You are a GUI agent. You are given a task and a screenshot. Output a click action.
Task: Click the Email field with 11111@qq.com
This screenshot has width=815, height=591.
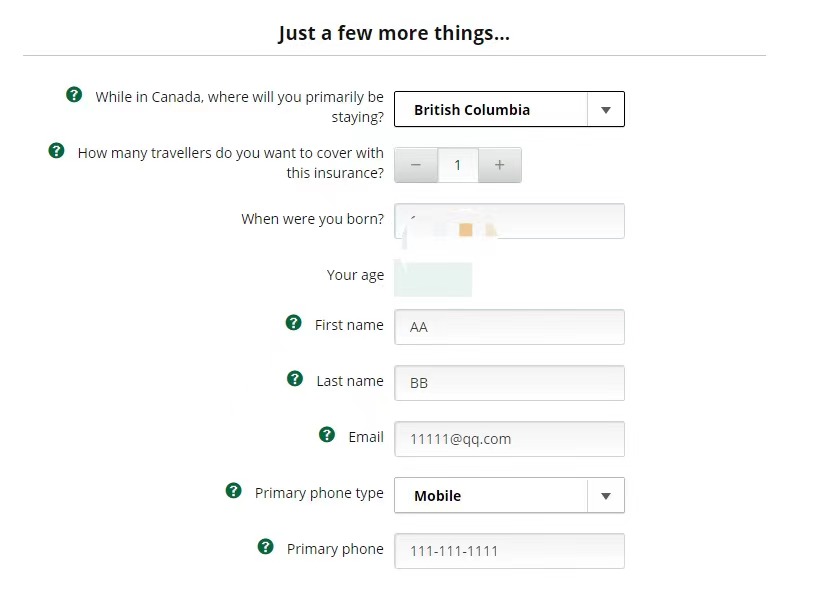(509, 439)
